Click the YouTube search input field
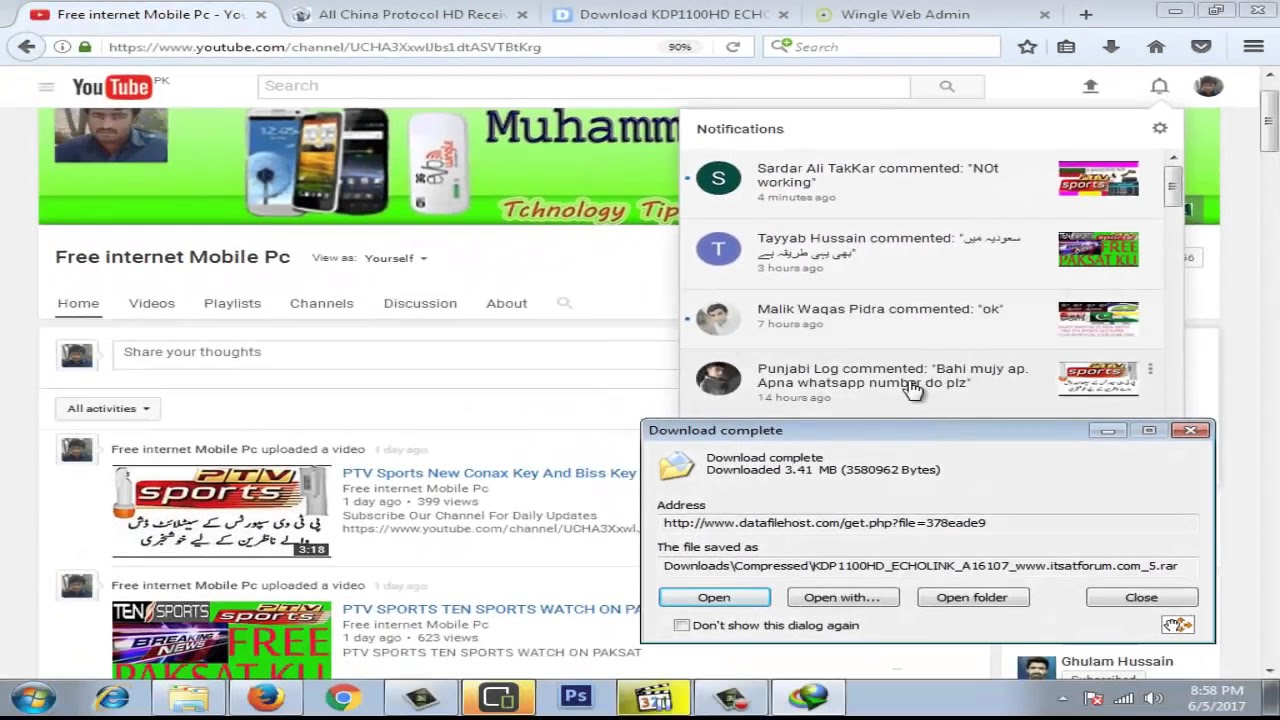Screen dimensions: 1280x720 (584, 87)
